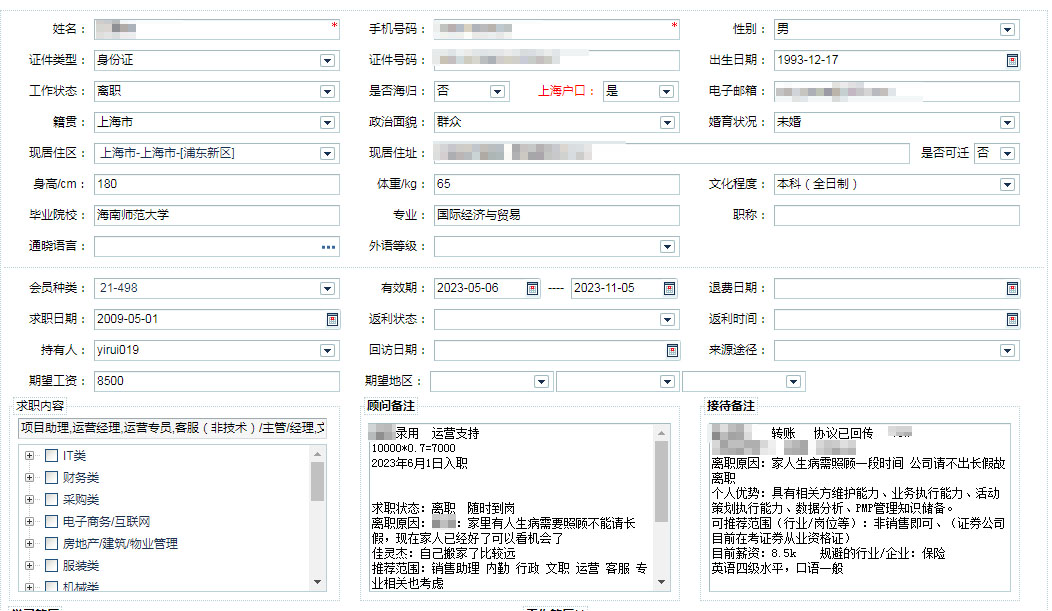Open the 性别 dropdown

point(1007,30)
